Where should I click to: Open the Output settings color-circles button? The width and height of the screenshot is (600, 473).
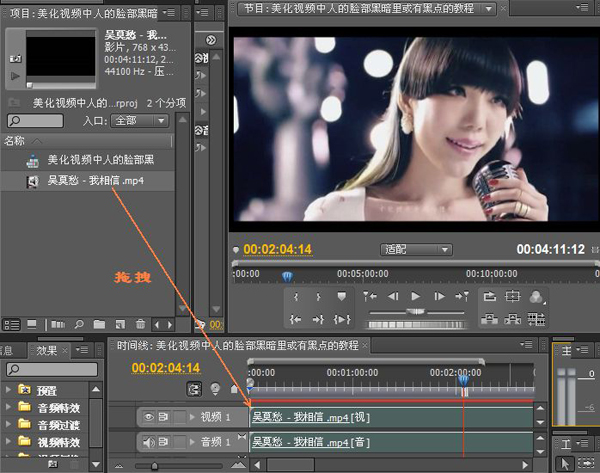[x=536, y=297]
